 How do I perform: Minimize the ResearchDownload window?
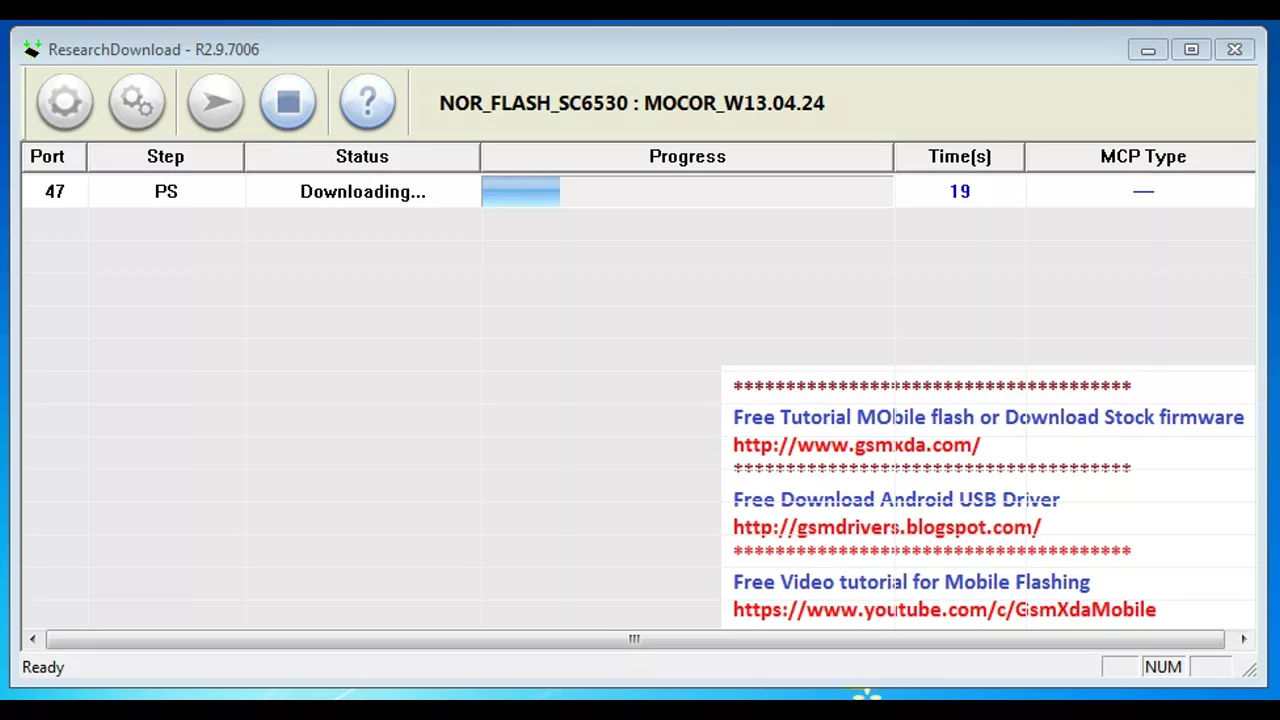pyautogui.click(x=1148, y=50)
